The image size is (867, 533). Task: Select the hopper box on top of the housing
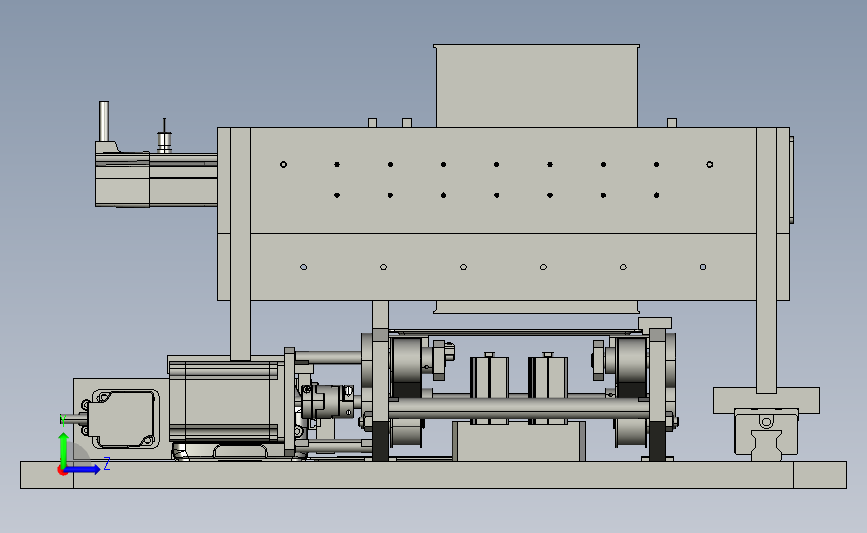537,86
